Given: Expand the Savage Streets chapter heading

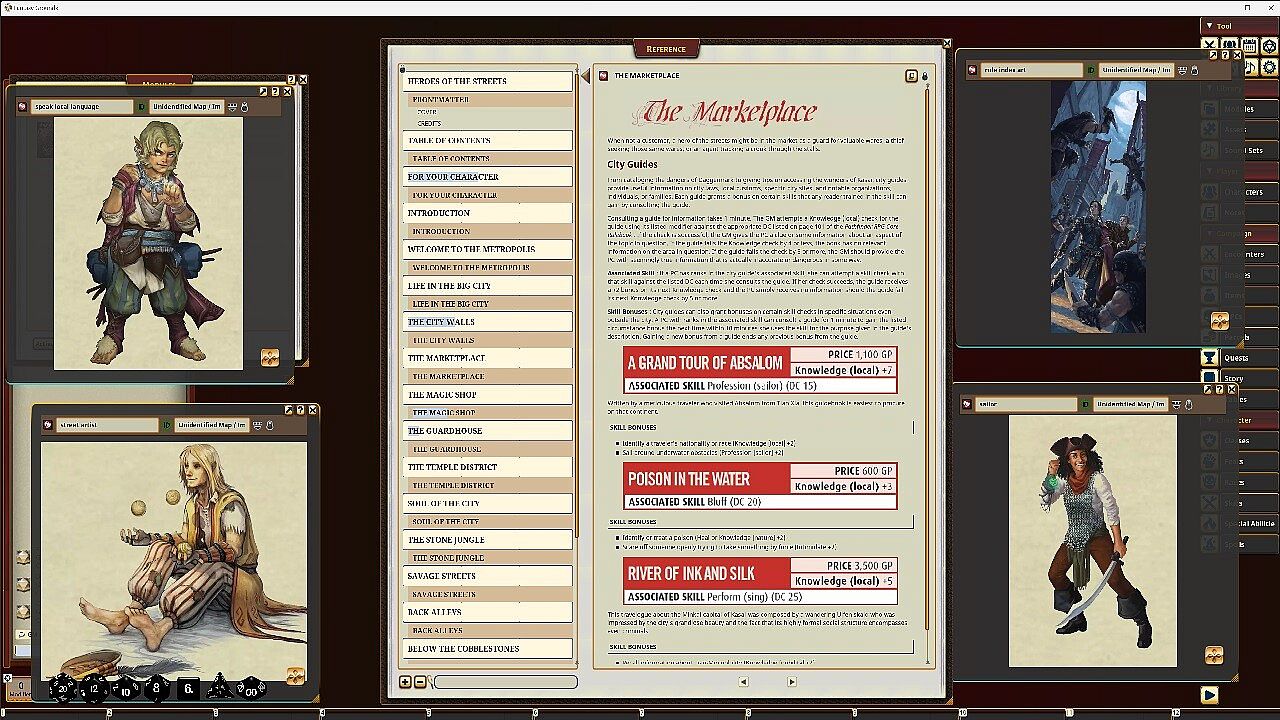Looking at the screenshot, I should click(x=488, y=576).
